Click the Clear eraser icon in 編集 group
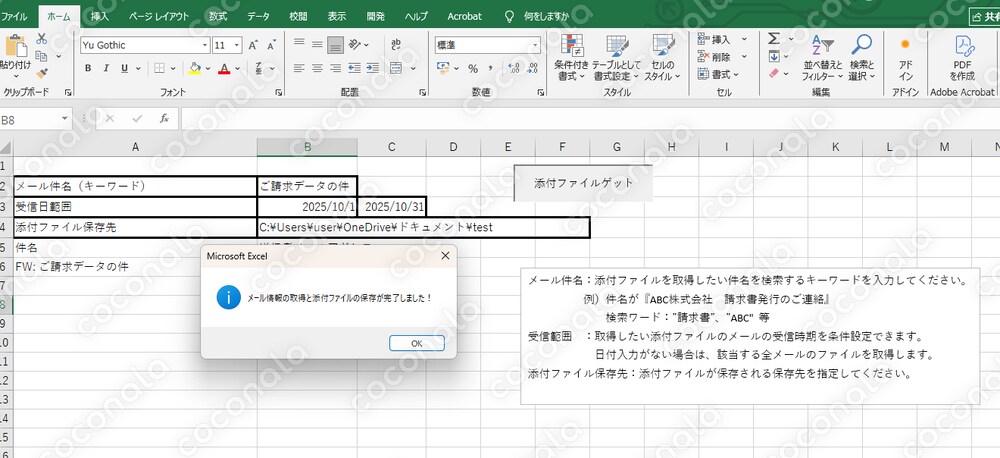Image resolution: width=1000 pixels, height=458 pixels. (x=774, y=73)
